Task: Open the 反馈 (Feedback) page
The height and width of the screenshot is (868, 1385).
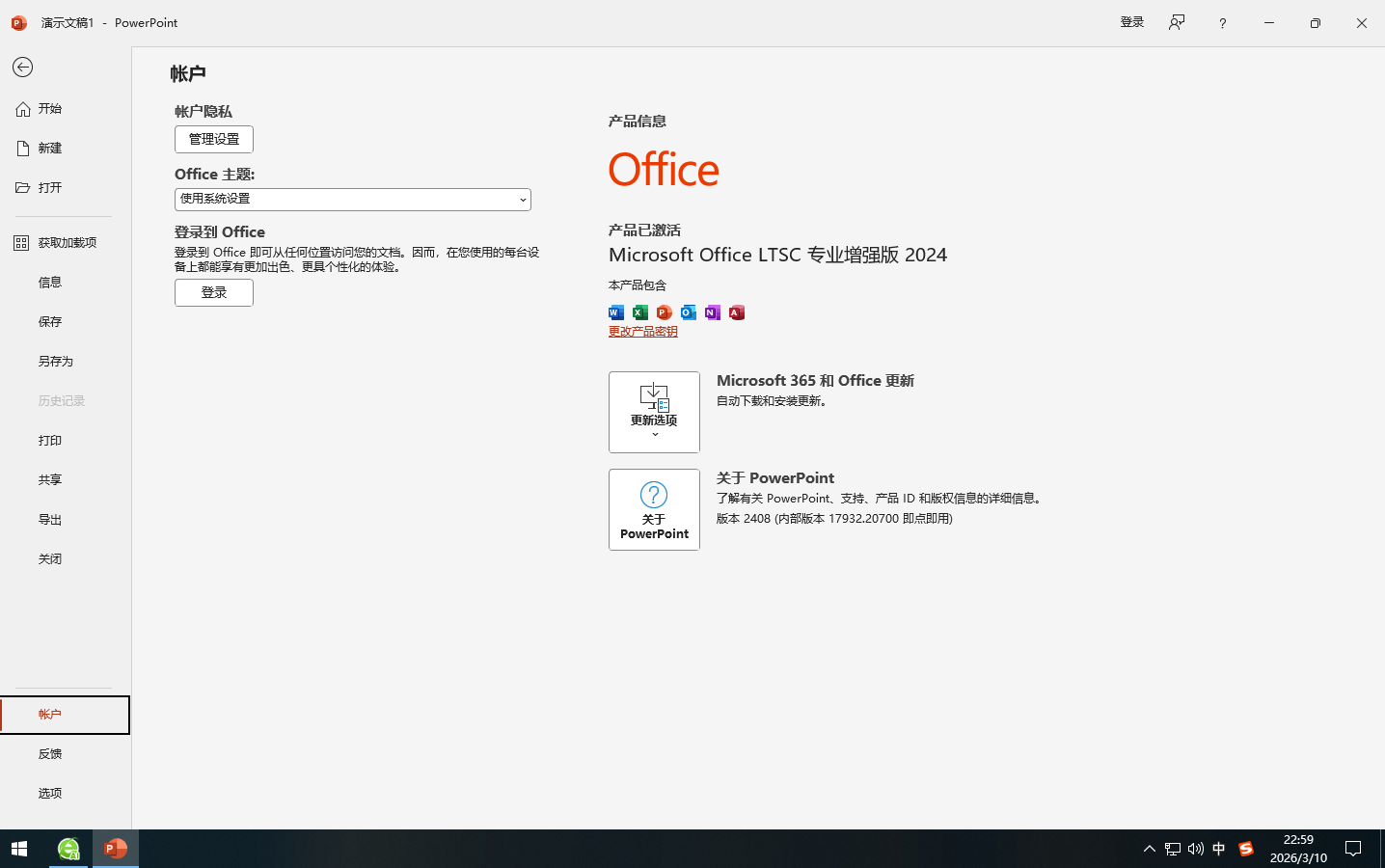Action: (66, 754)
